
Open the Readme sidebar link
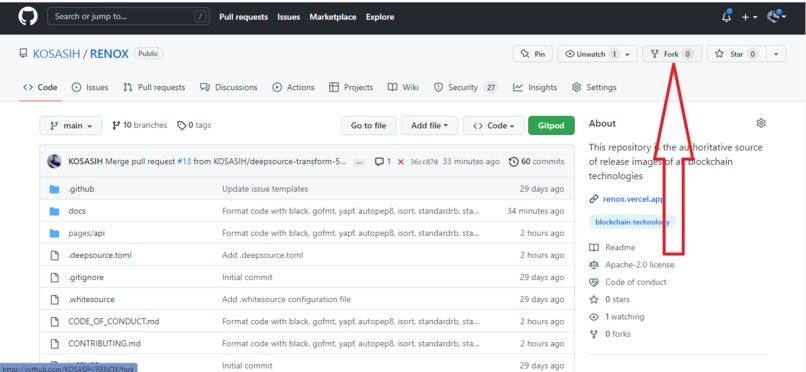click(x=612, y=247)
